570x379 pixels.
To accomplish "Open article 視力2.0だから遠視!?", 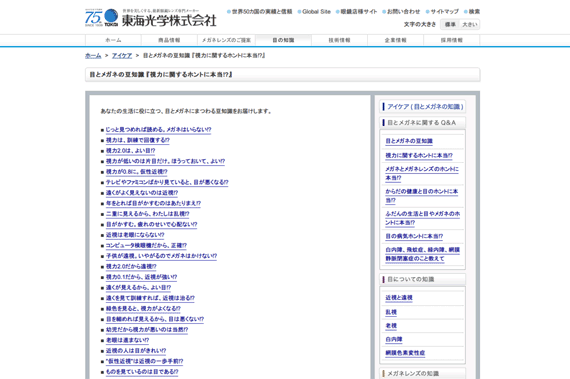I will tap(131, 267).
